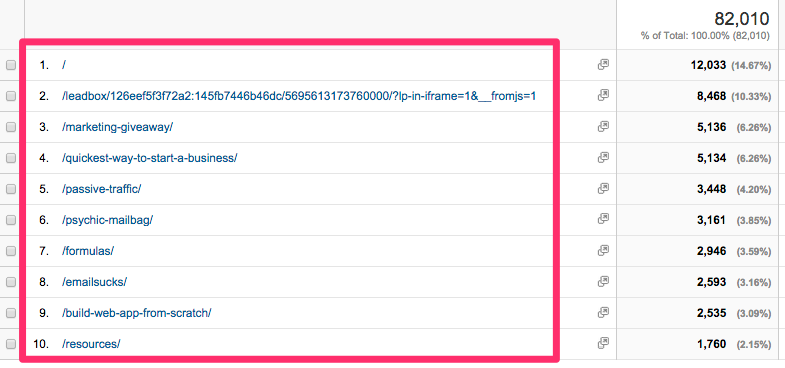Tick the checkbox for /resources/ row

tap(11, 344)
